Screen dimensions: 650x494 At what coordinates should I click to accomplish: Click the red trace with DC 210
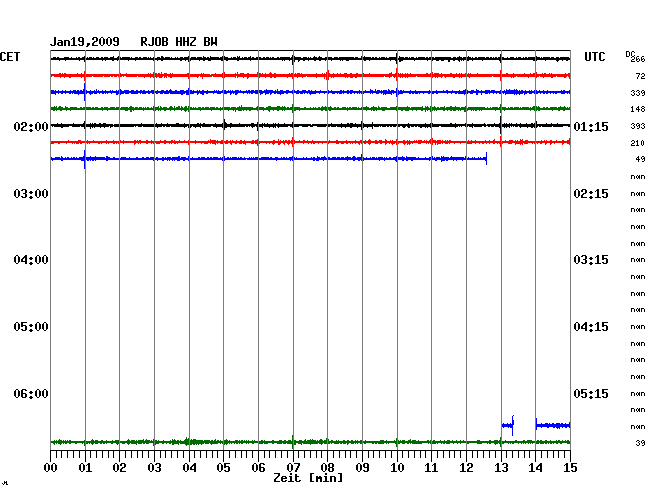(310, 142)
